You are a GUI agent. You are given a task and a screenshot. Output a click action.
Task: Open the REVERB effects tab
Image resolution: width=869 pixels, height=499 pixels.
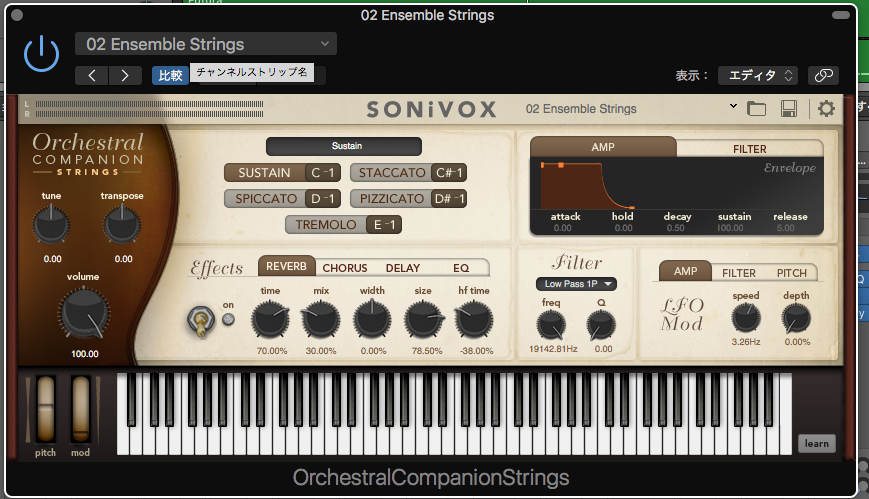pos(286,266)
